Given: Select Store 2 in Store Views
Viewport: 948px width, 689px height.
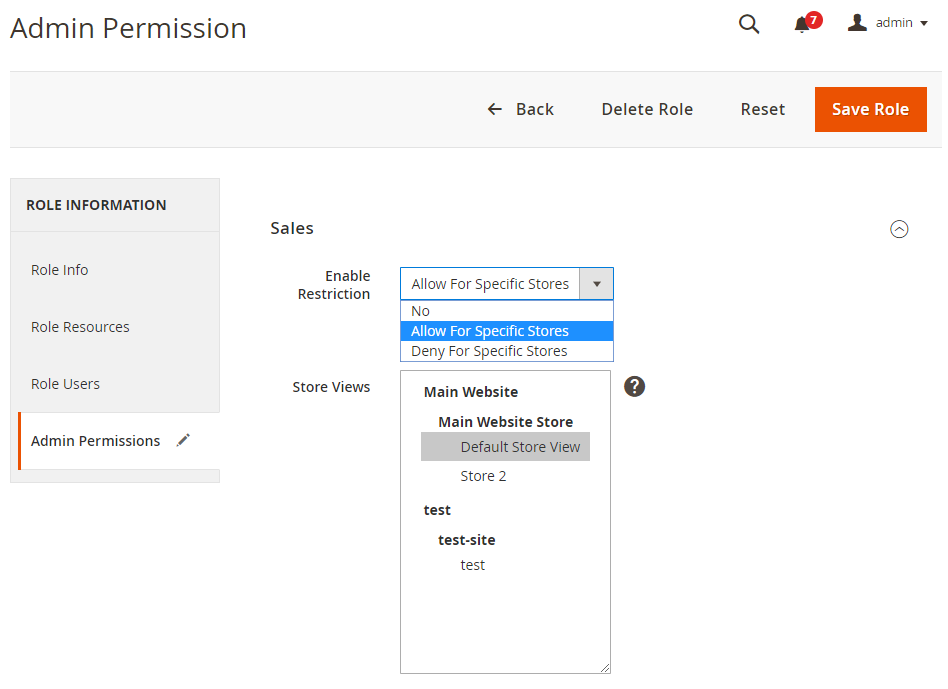Looking at the screenshot, I should coord(483,476).
